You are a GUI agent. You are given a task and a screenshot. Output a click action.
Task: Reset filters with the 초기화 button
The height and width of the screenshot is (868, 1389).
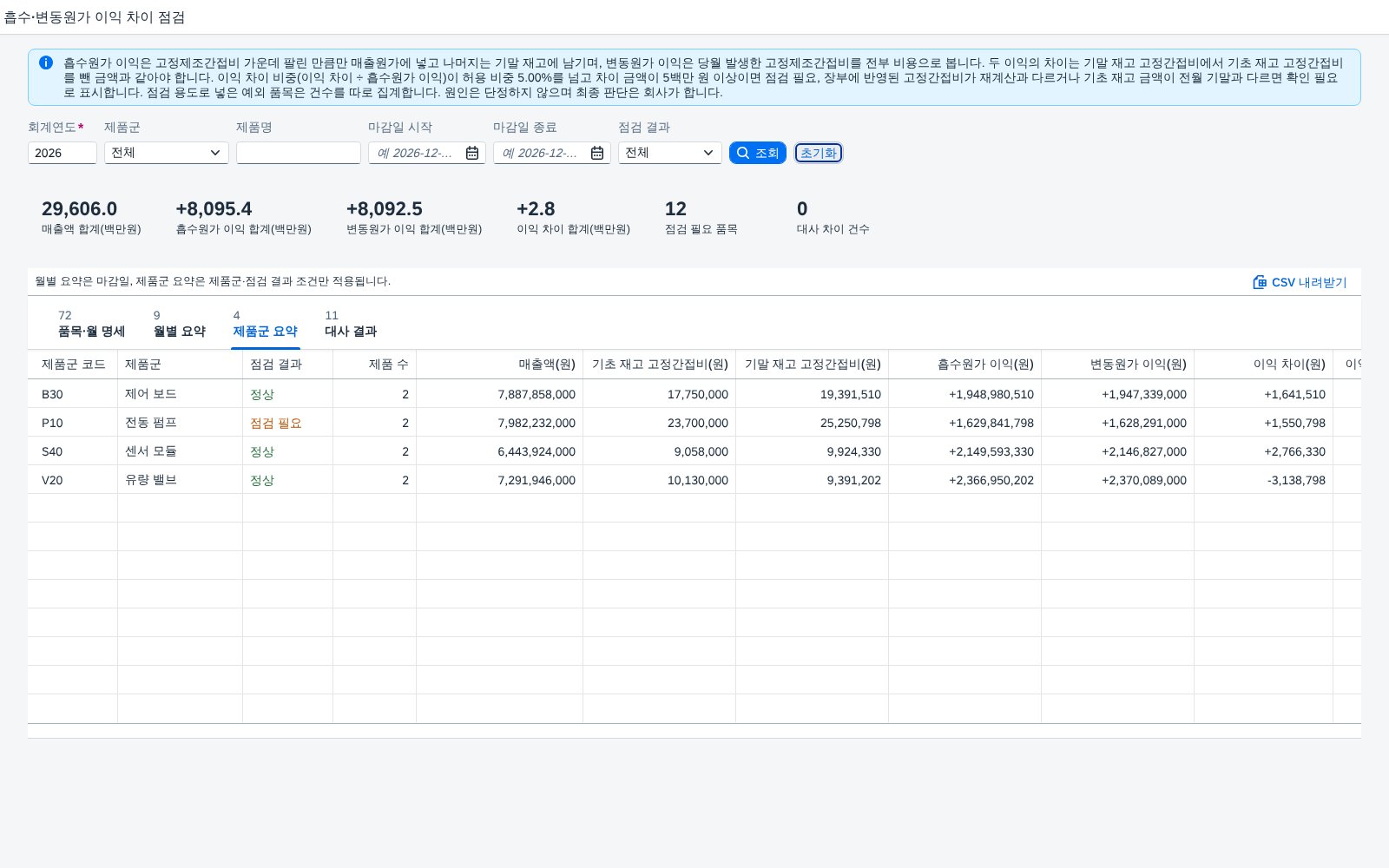pos(819,153)
